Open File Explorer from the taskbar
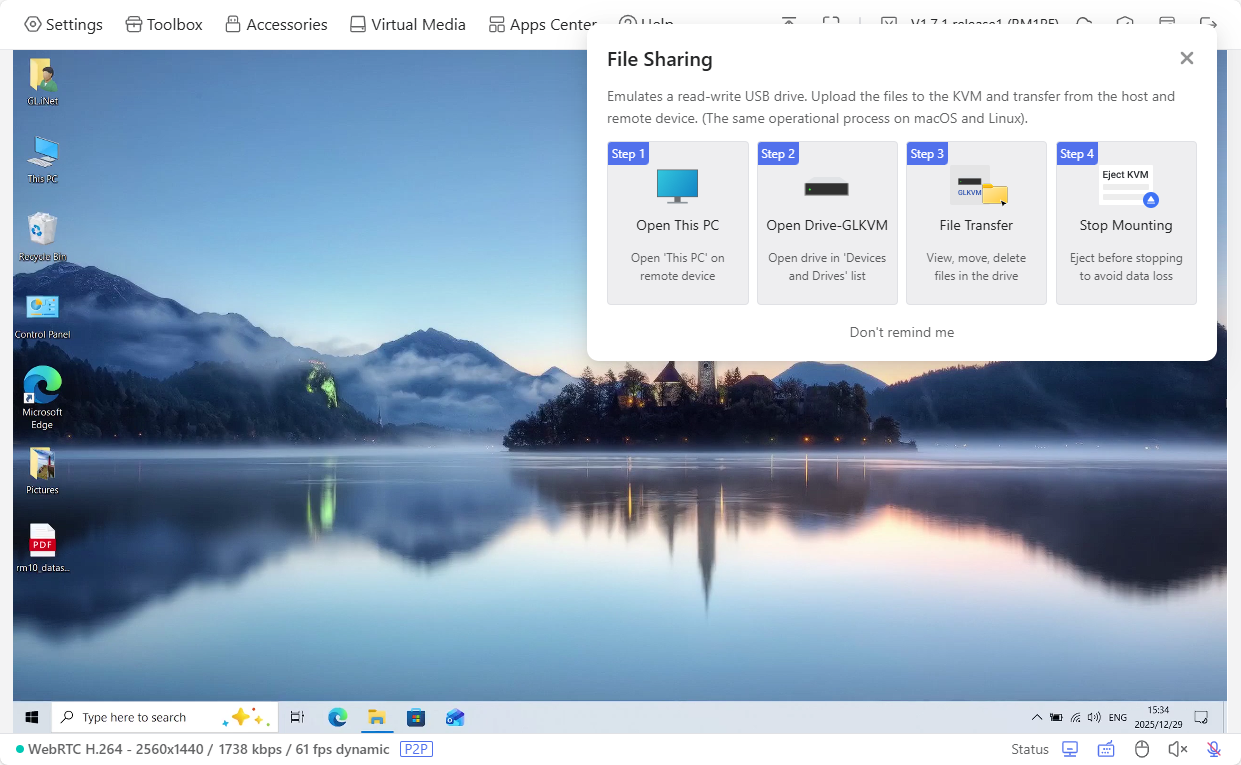 [376, 717]
